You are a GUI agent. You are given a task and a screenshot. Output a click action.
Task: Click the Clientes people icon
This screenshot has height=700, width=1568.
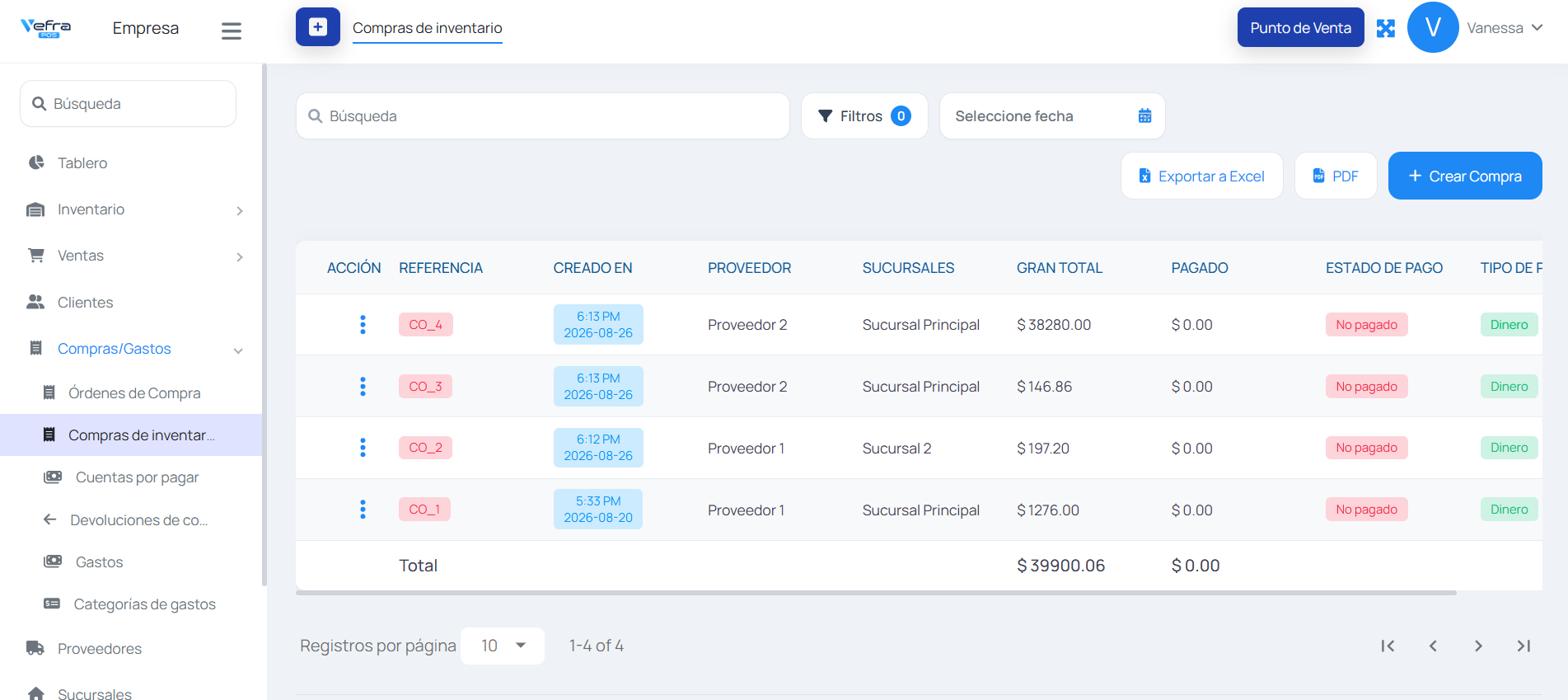click(35, 303)
